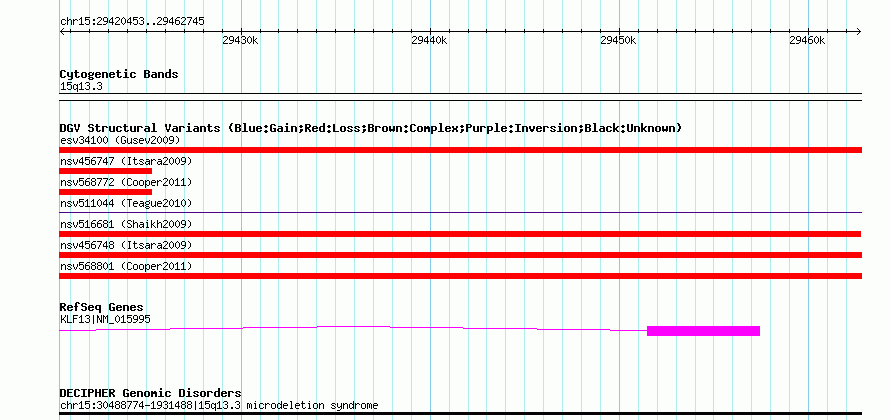
Task: Open the esv34100 (Gusev2009) variant label
Action: pyautogui.click(x=120, y=140)
